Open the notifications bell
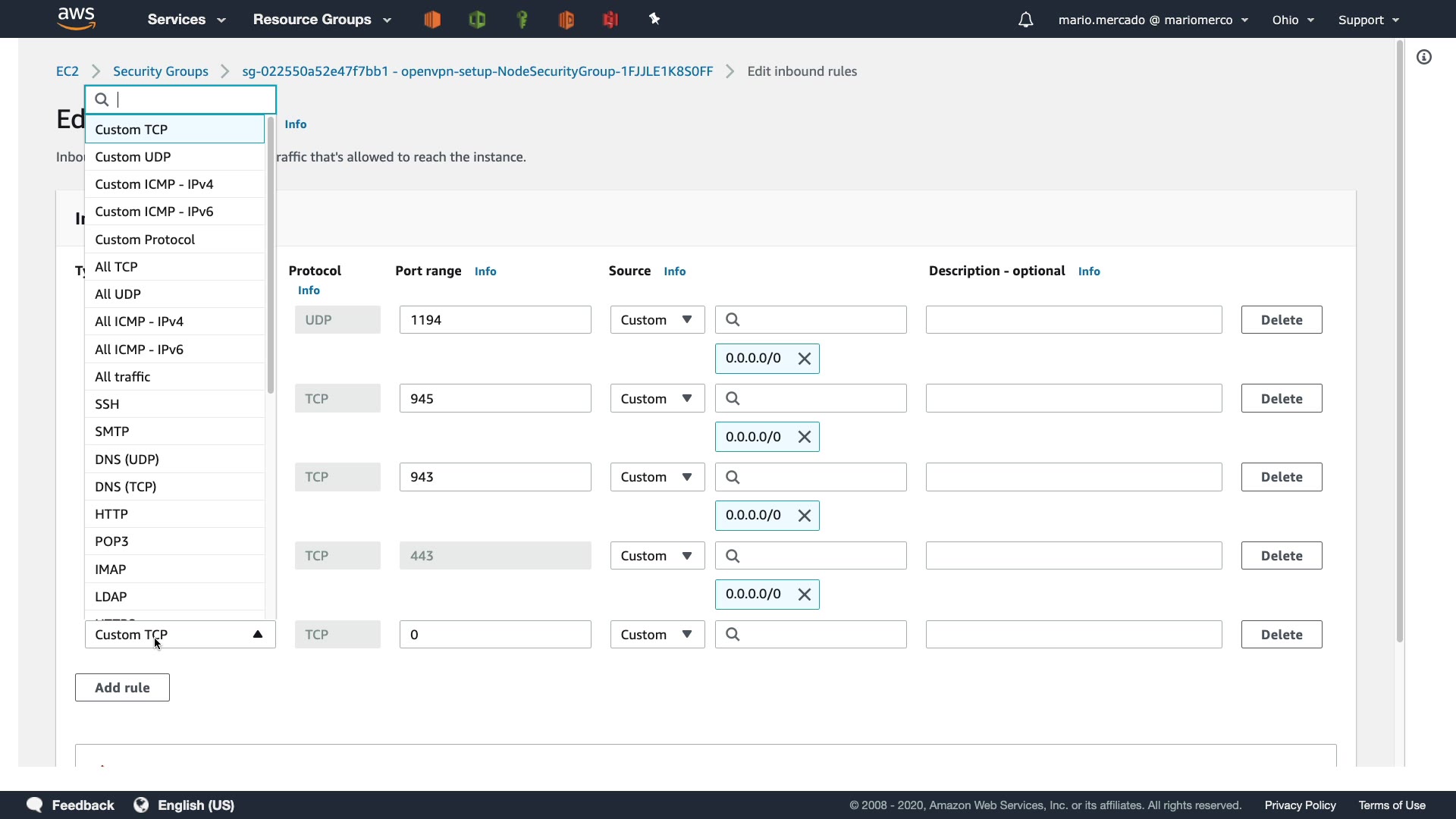The width and height of the screenshot is (1456, 819). pyautogui.click(x=1025, y=20)
